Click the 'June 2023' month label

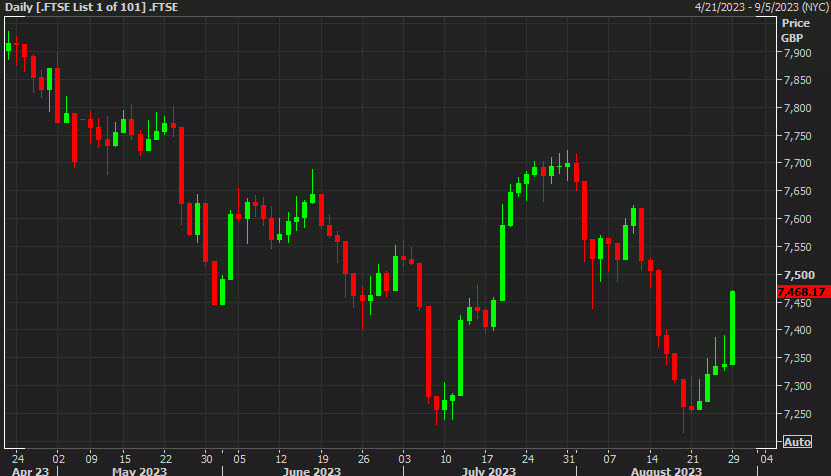point(312,471)
